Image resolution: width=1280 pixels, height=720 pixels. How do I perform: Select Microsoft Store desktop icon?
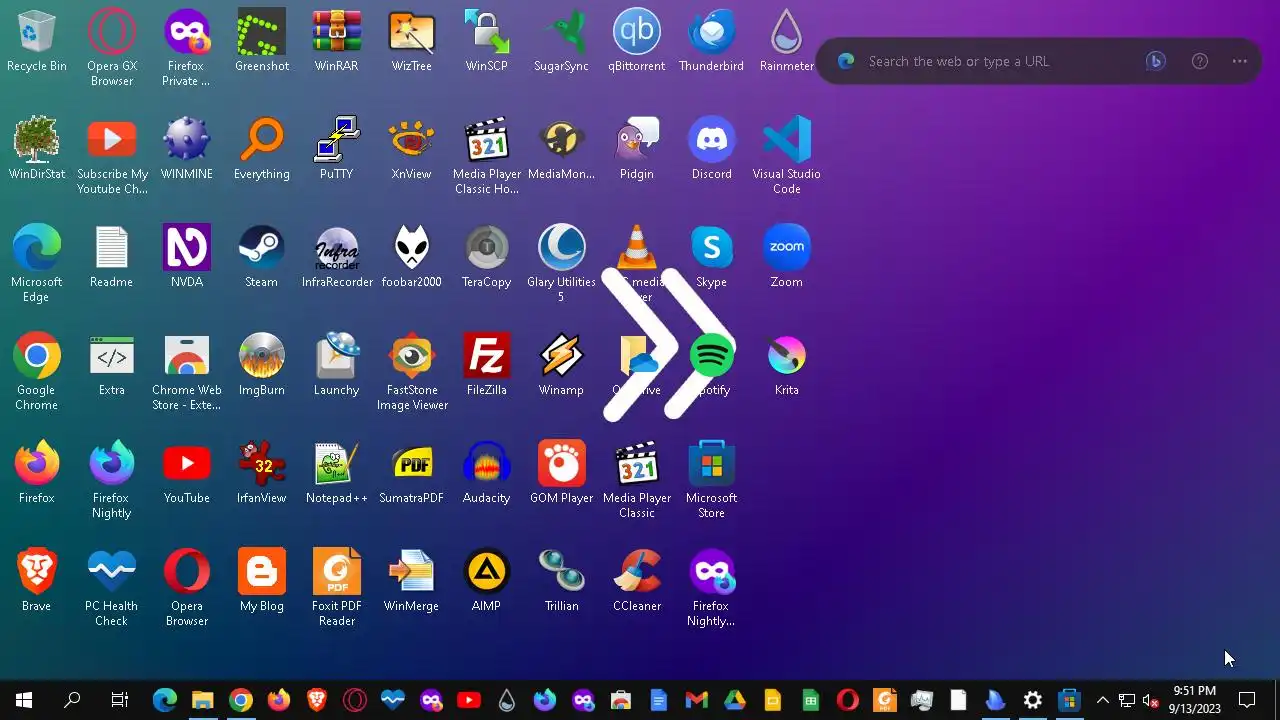(711, 480)
